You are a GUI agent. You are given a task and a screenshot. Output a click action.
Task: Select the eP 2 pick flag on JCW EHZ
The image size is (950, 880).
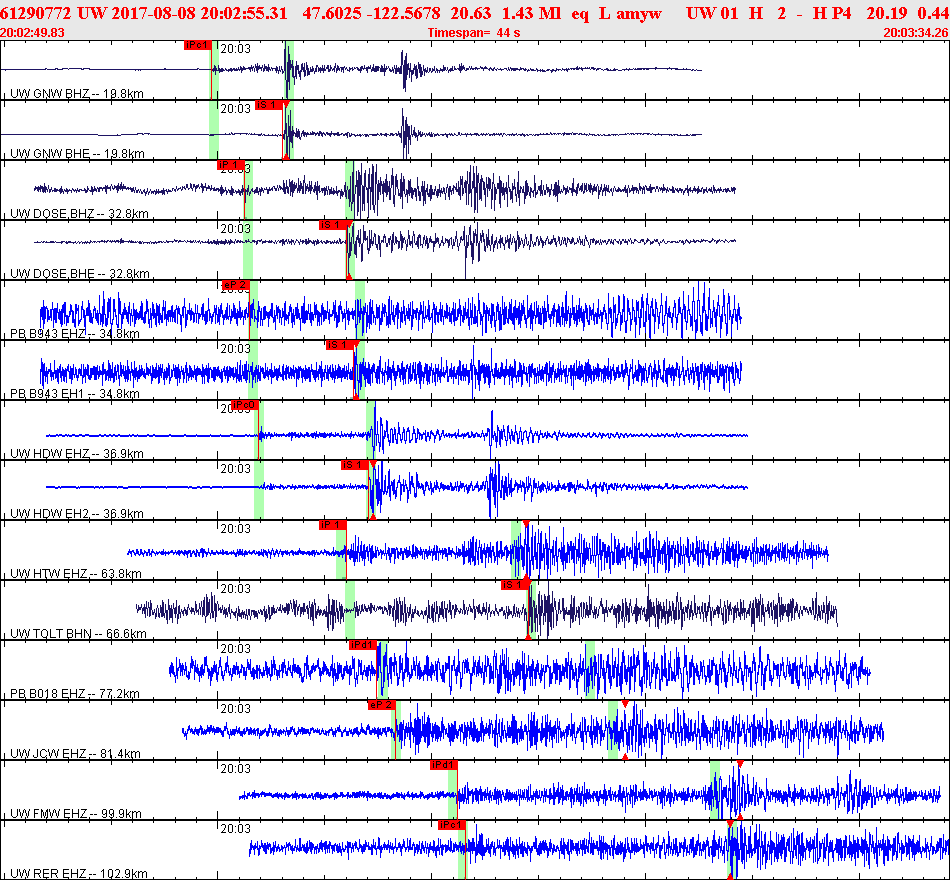coord(382,705)
